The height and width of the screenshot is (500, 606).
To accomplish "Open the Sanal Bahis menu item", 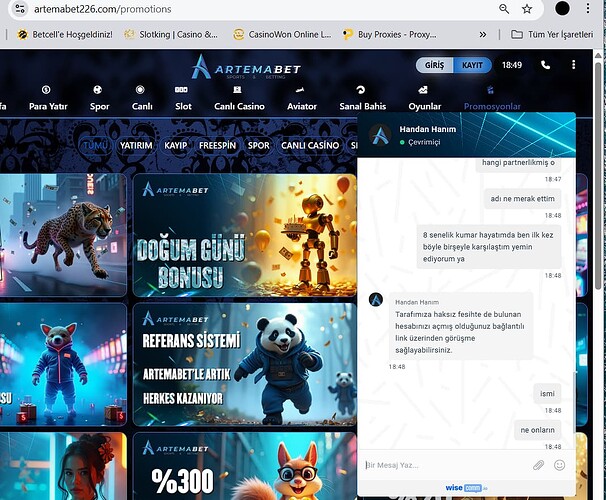I will [363, 106].
